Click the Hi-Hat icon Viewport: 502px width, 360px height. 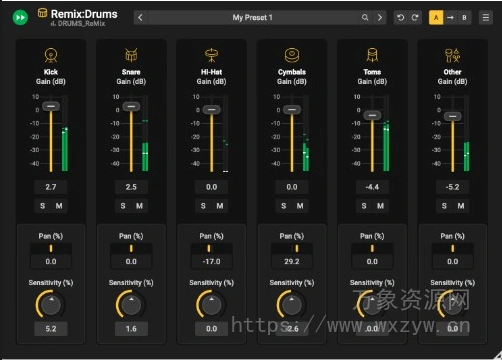click(211, 55)
